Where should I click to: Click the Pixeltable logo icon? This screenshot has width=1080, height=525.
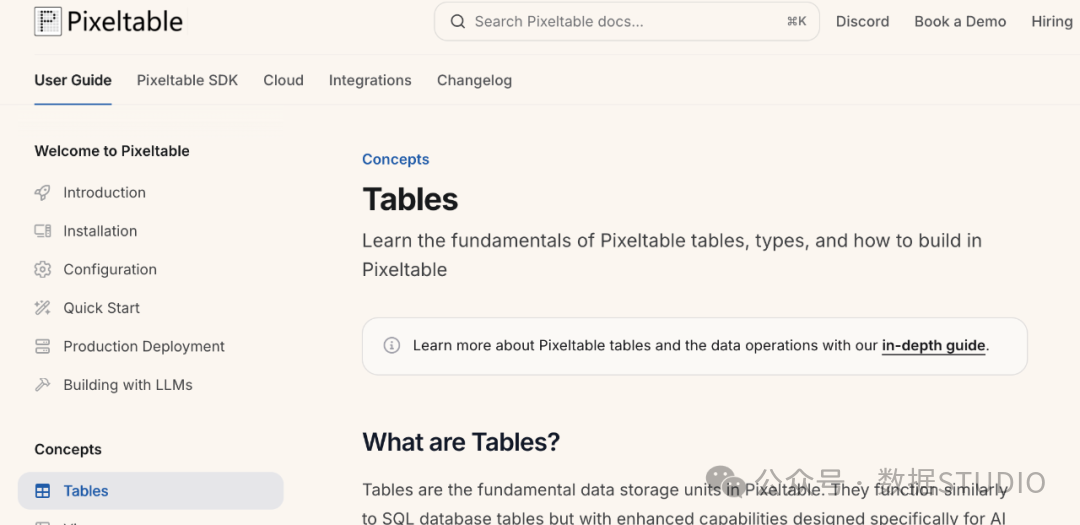[x=48, y=21]
